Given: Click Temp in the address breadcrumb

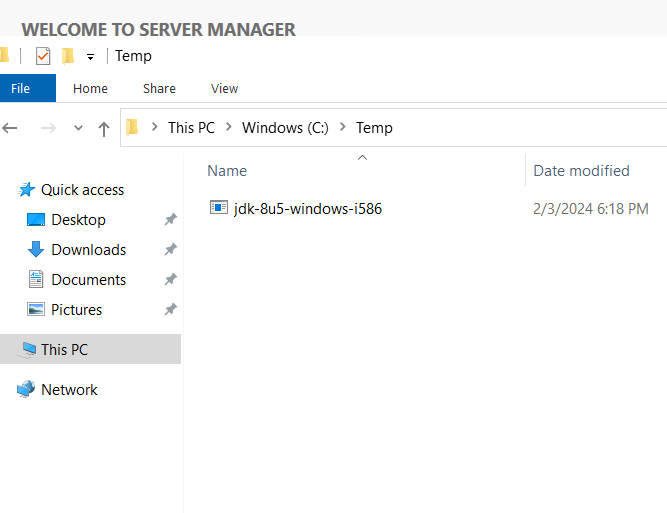Looking at the screenshot, I should [x=374, y=128].
